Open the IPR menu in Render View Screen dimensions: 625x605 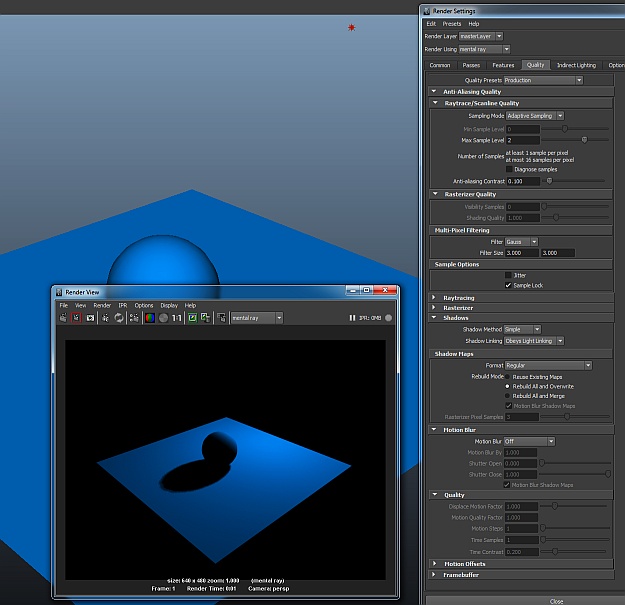pyautogui.click(x=123, y=305)
